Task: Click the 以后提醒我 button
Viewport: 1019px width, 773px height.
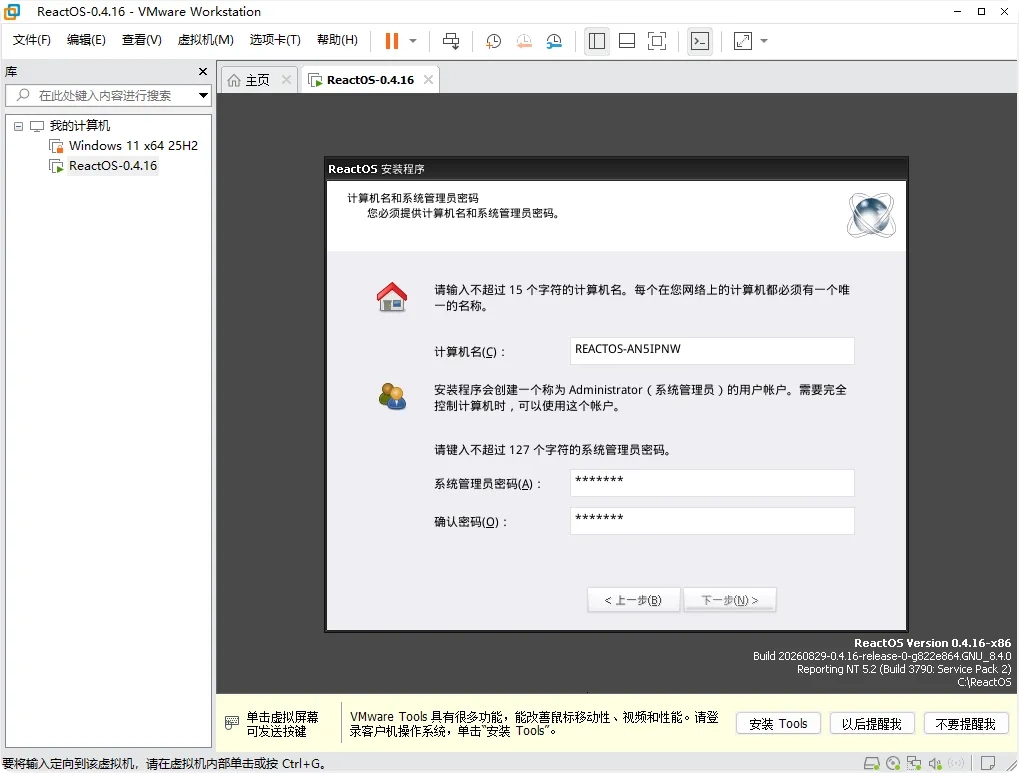Action: pos(871,724)
